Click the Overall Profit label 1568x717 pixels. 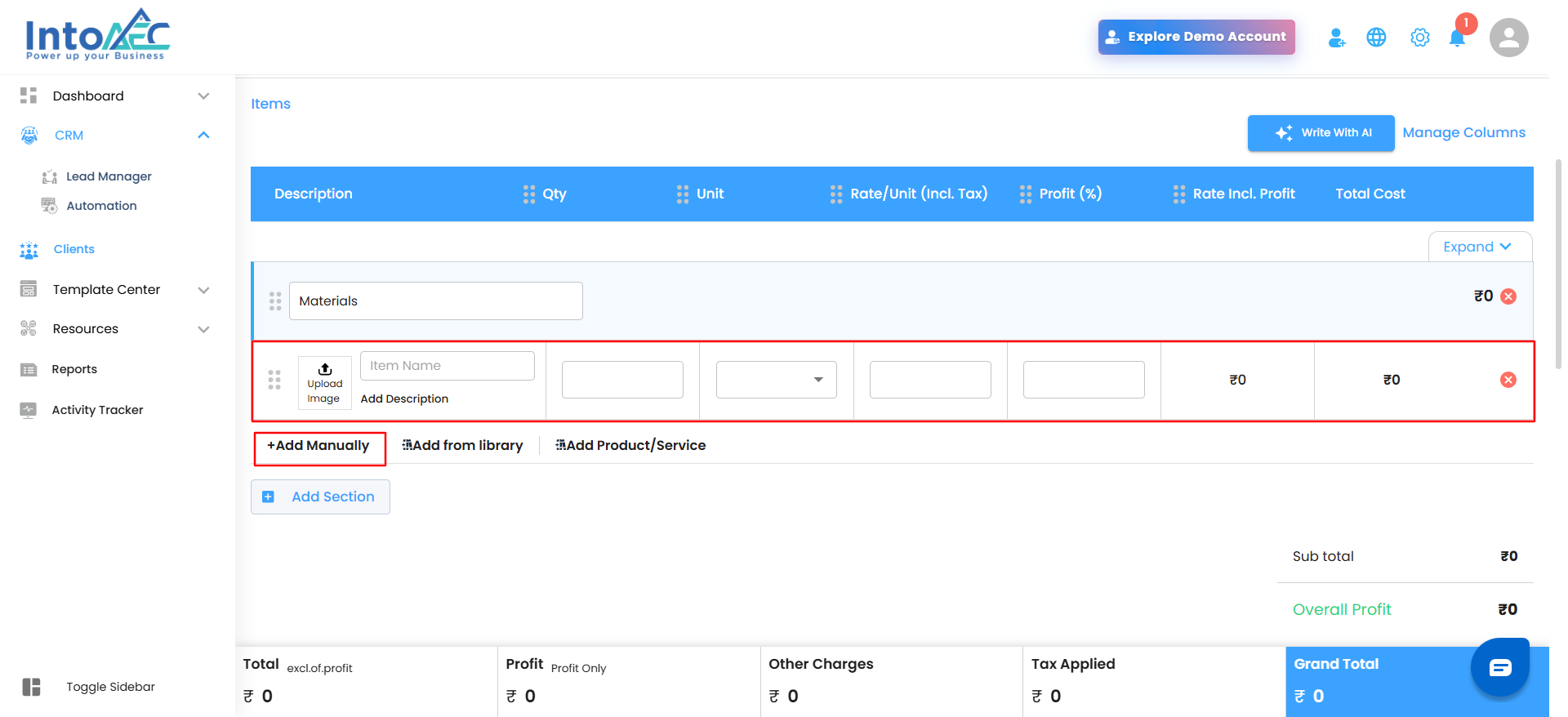(1342, 609)
